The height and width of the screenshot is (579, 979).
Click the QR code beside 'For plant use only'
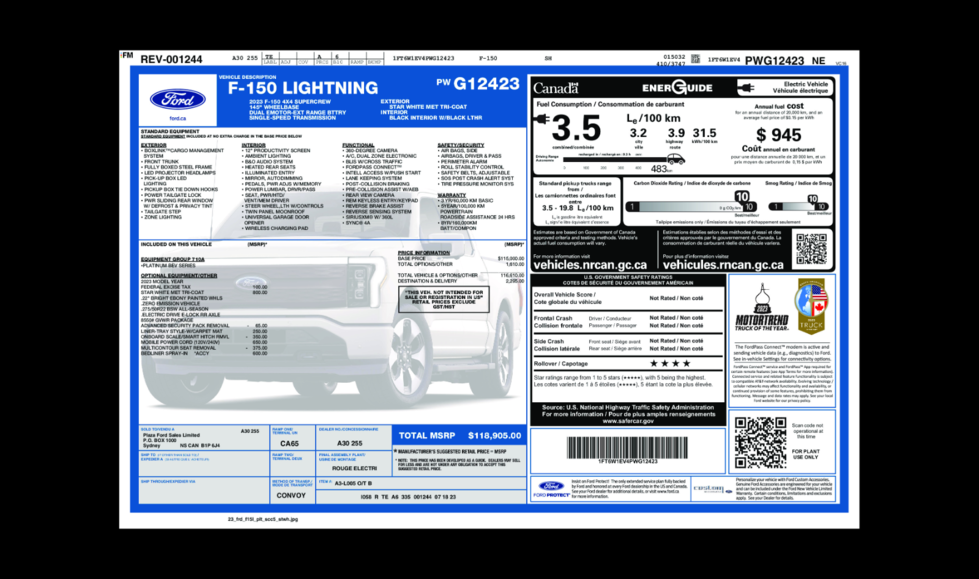point(760,442)
